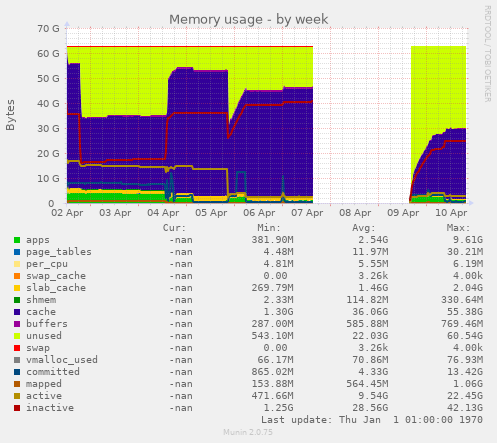This screenshot has width=497, height=443.
Task: Click the 'Memory usage - by week' title
Action: pos(249,20)
